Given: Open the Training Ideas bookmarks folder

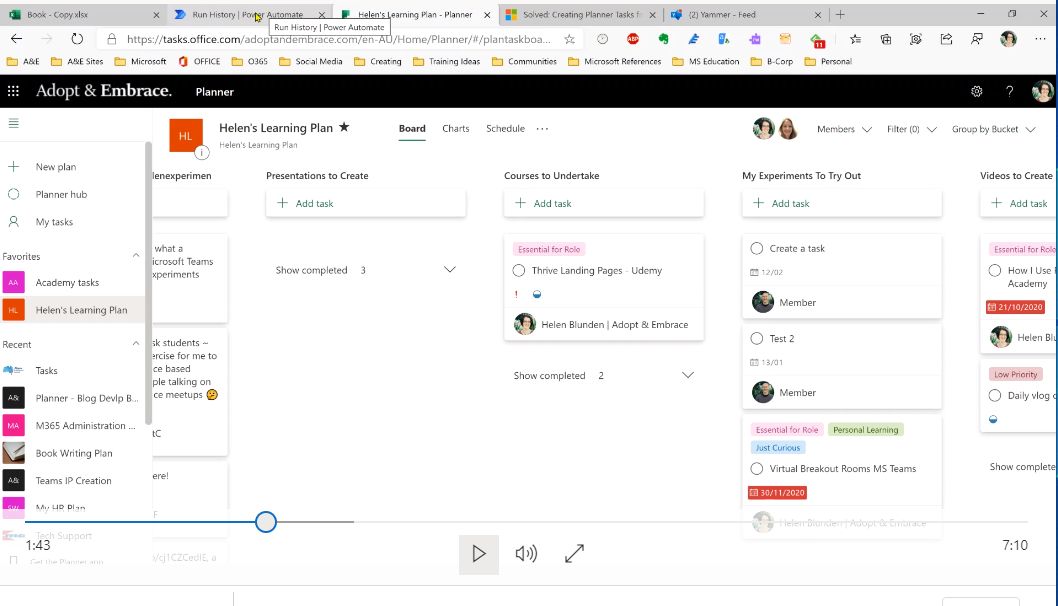Looking at the screenshot, I should (x=447, y=61).
